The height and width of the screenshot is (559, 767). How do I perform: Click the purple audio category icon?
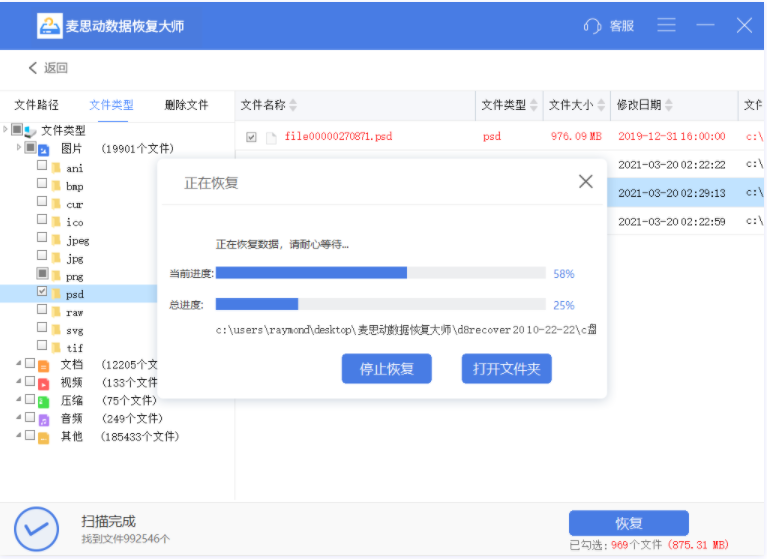coord(44,419)
